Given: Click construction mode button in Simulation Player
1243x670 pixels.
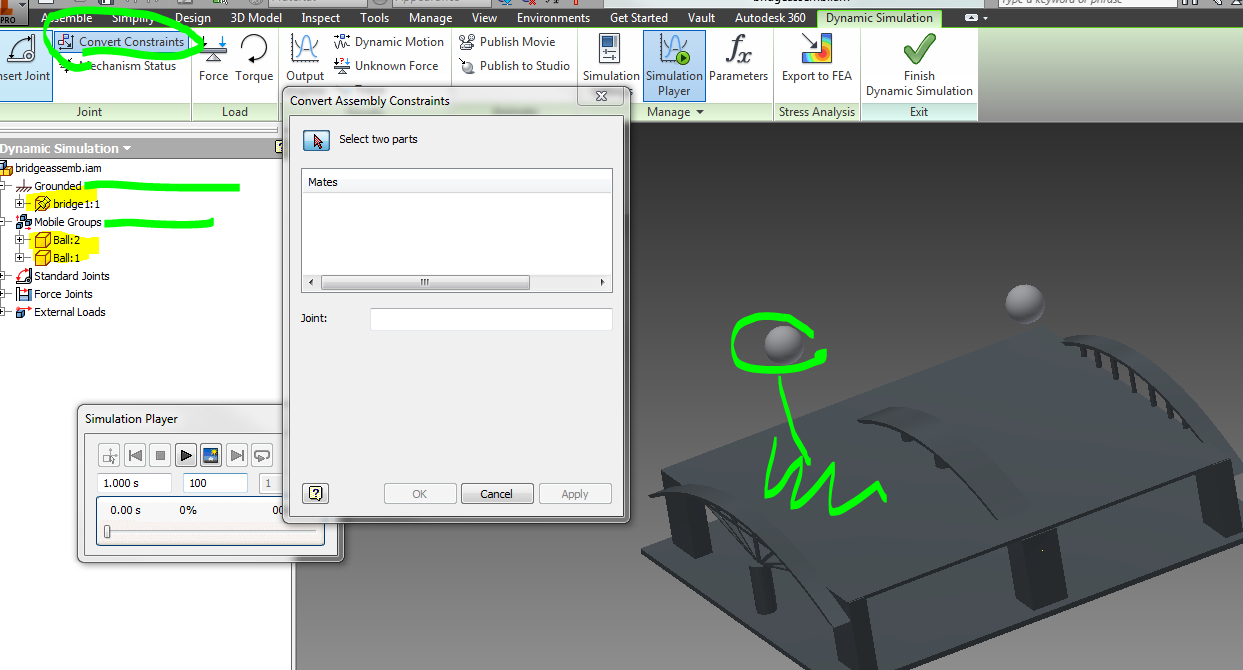Looking at the screenshot, I should tap(109, 456).
